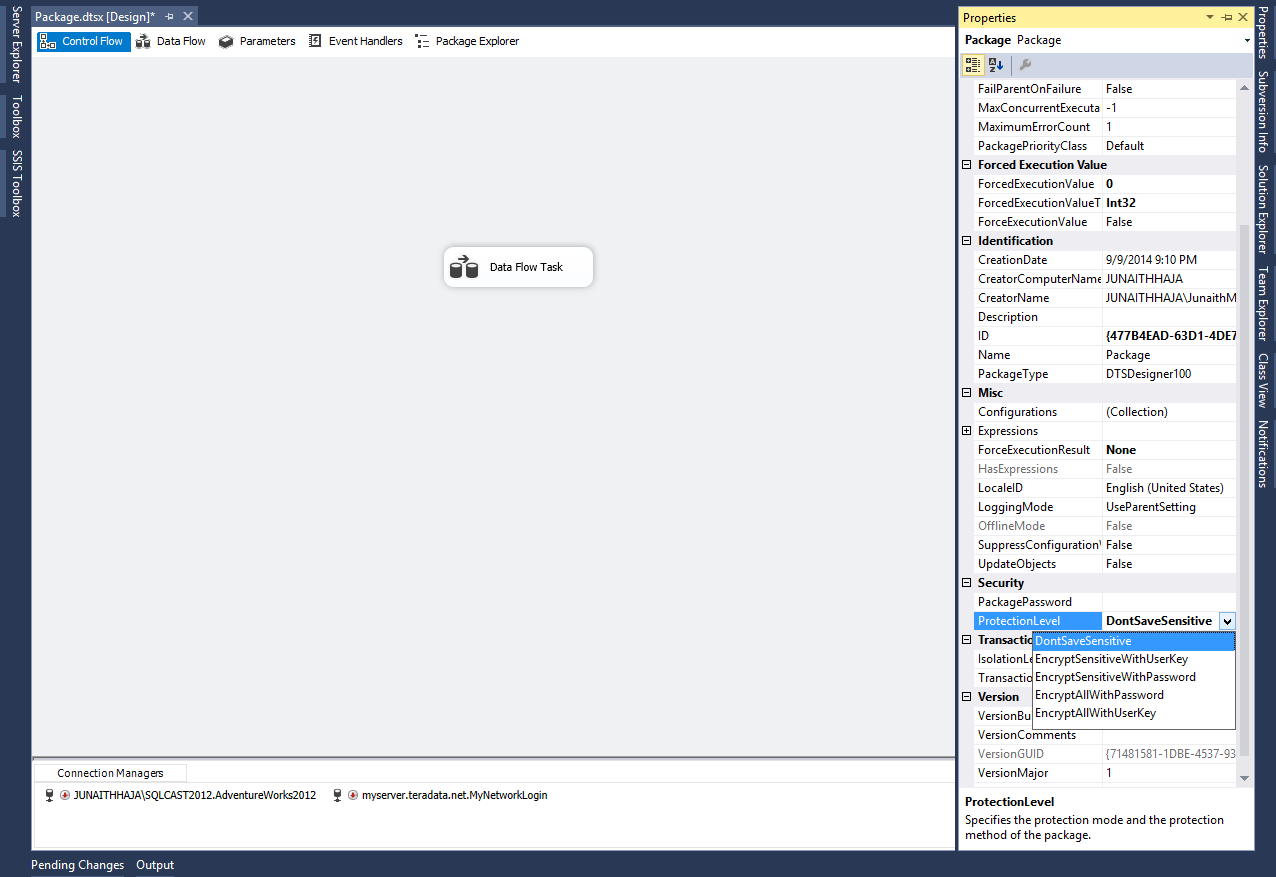Collapse the Identification category

[x=966, y=240]
